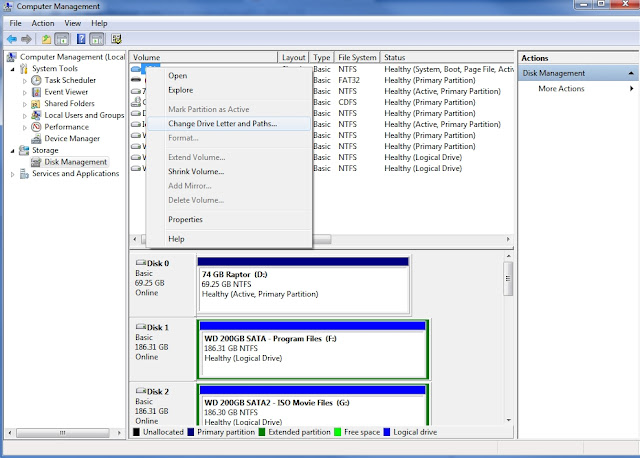Select the FAT32 volume row
The image size is (640, 458).
322,80
